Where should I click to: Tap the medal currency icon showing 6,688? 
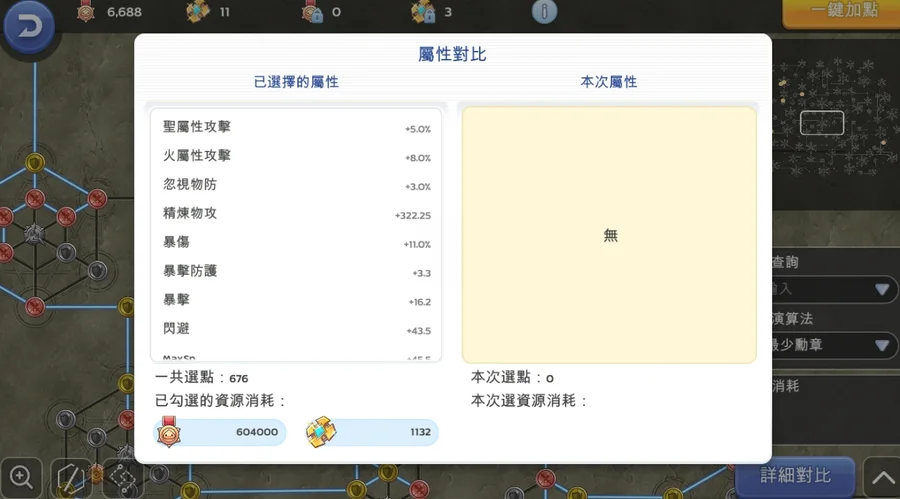[x=86, y=11]
